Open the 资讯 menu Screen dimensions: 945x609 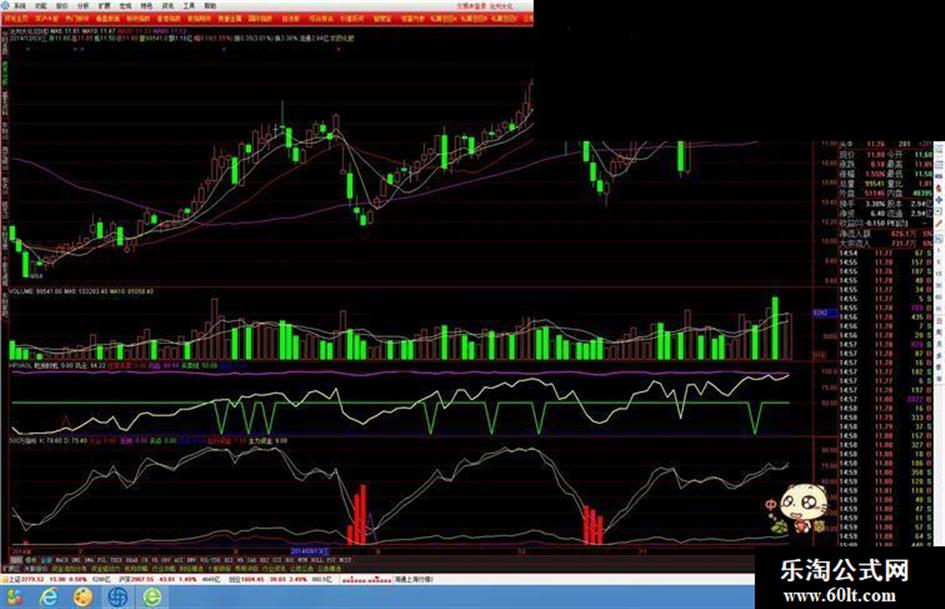coord(168,5)
